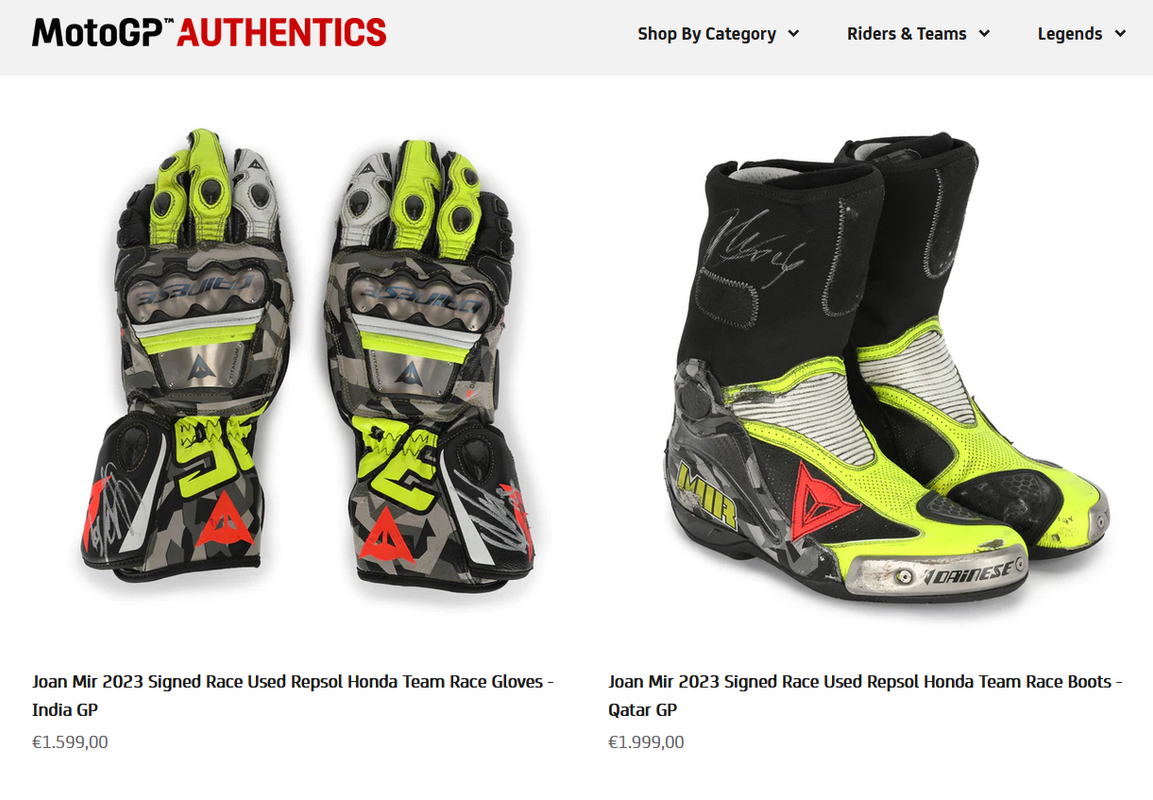Click the €1.999,00 boots price
The height and width of the screenshot is (800, 1153).
coord(646,742)
